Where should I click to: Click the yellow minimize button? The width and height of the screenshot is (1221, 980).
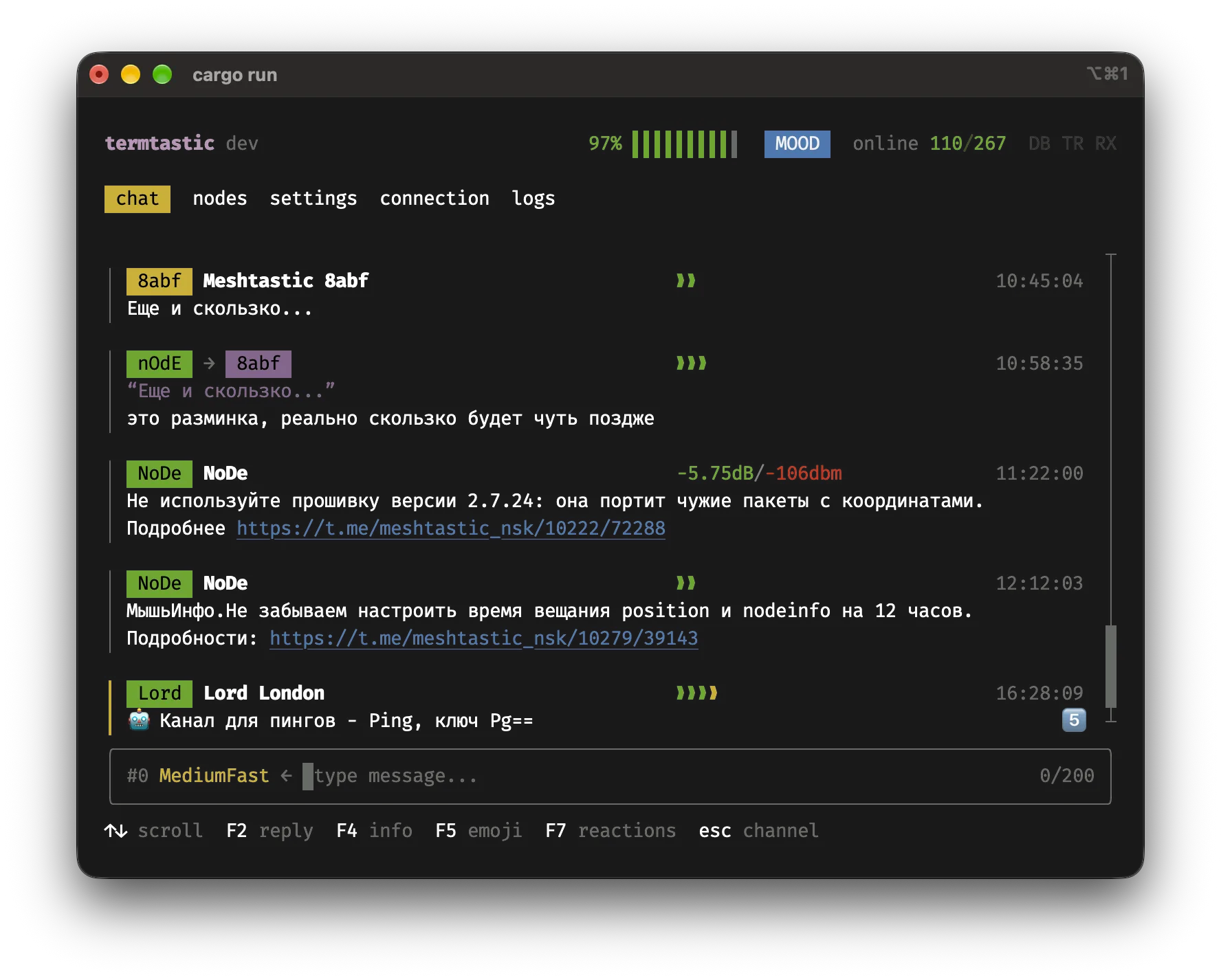pos(131,74)
